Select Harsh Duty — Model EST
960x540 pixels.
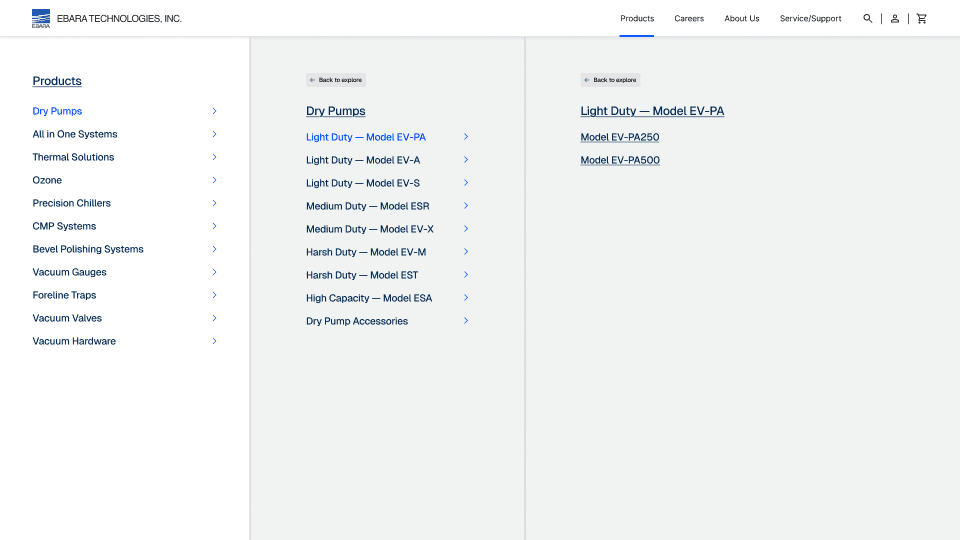(362, 276)
